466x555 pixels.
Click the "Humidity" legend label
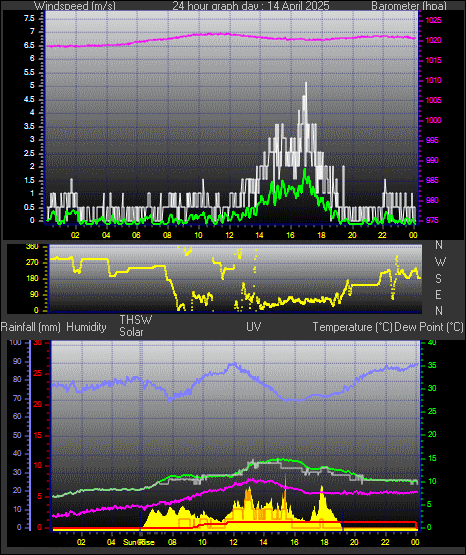point(86,327)
